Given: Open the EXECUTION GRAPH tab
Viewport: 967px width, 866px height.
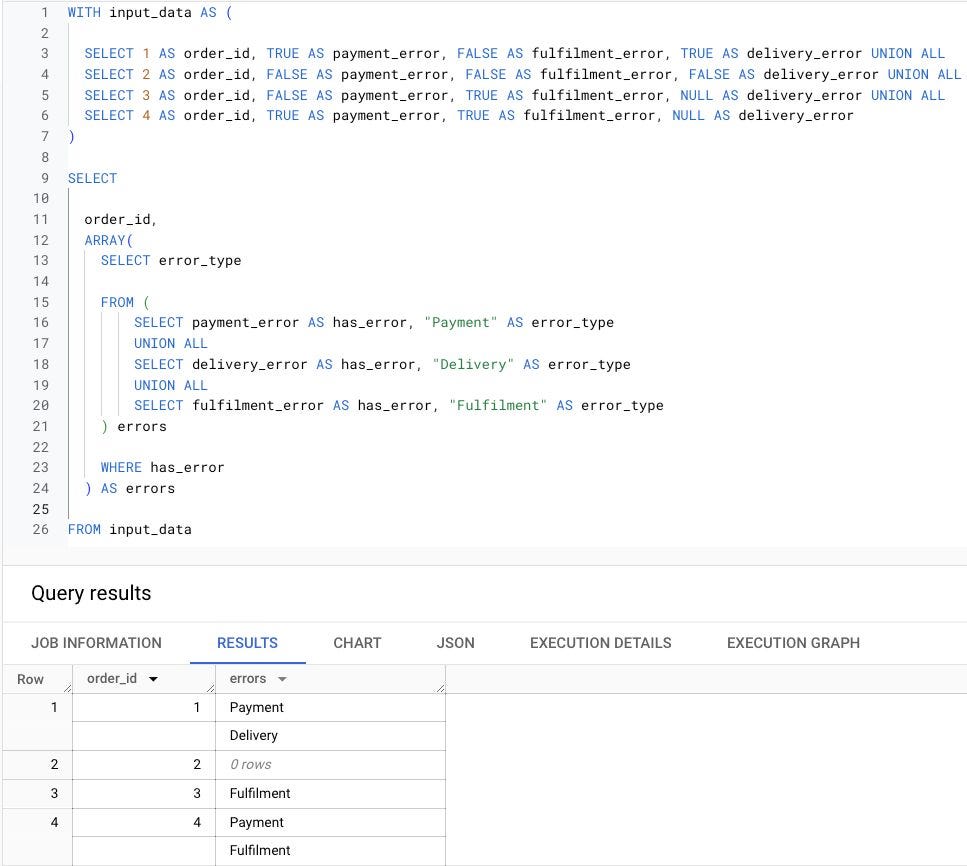Looking at the screenshot, I should (793, 643).
